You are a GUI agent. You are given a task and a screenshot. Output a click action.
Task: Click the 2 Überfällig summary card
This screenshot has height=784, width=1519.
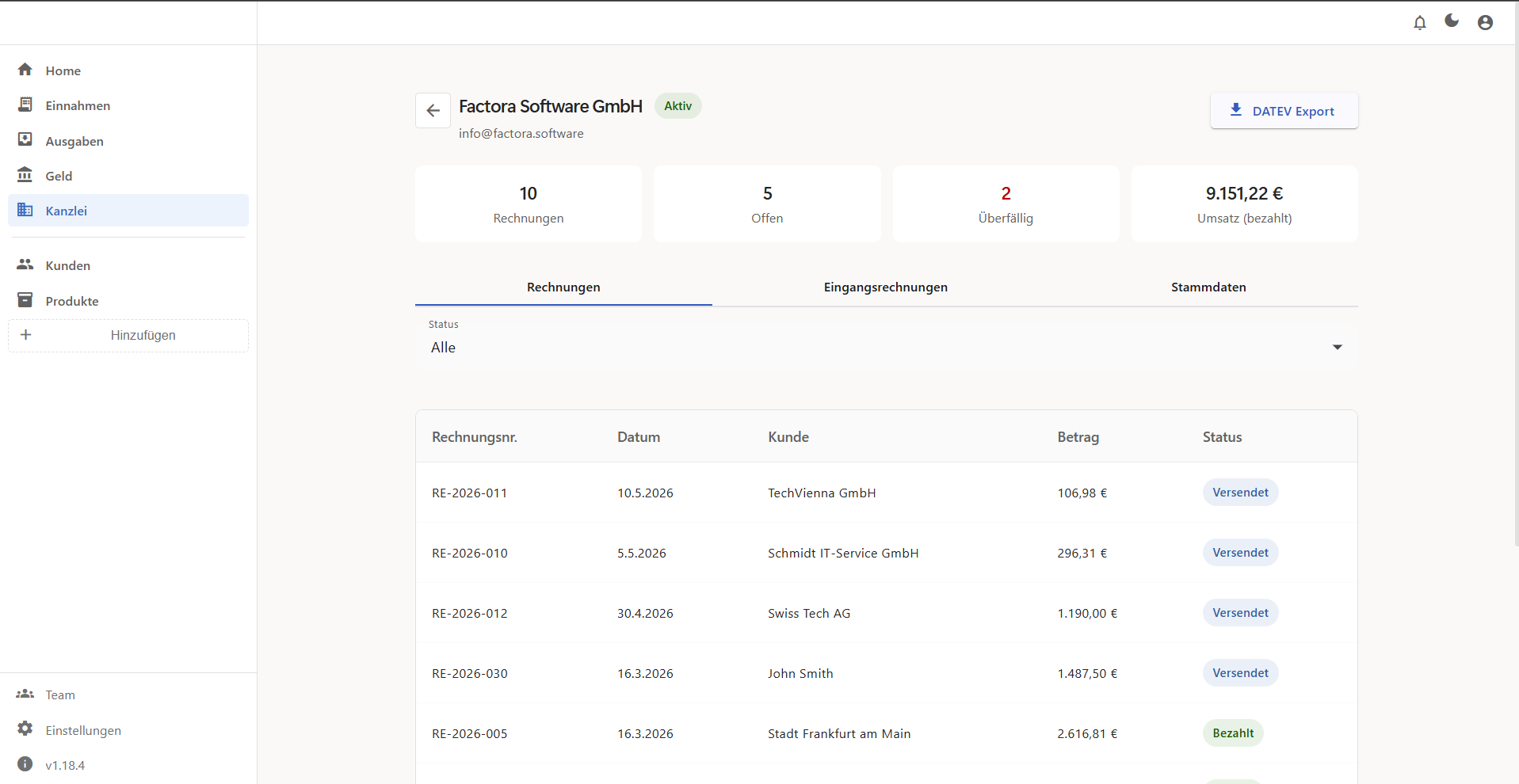(x=1006, y=204)
